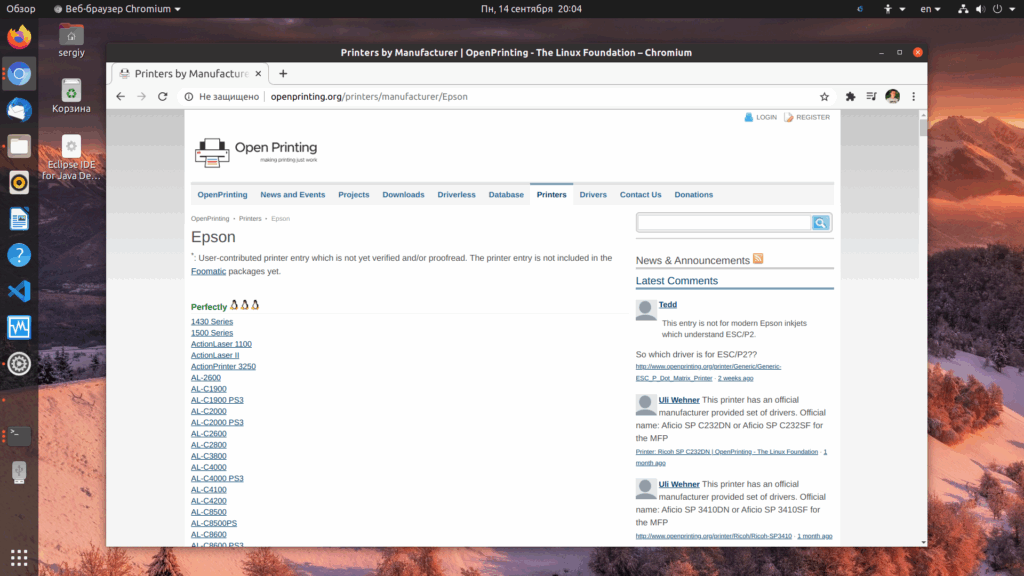
Task: Open News and Events nav item
Action: [x=293, y=195]
